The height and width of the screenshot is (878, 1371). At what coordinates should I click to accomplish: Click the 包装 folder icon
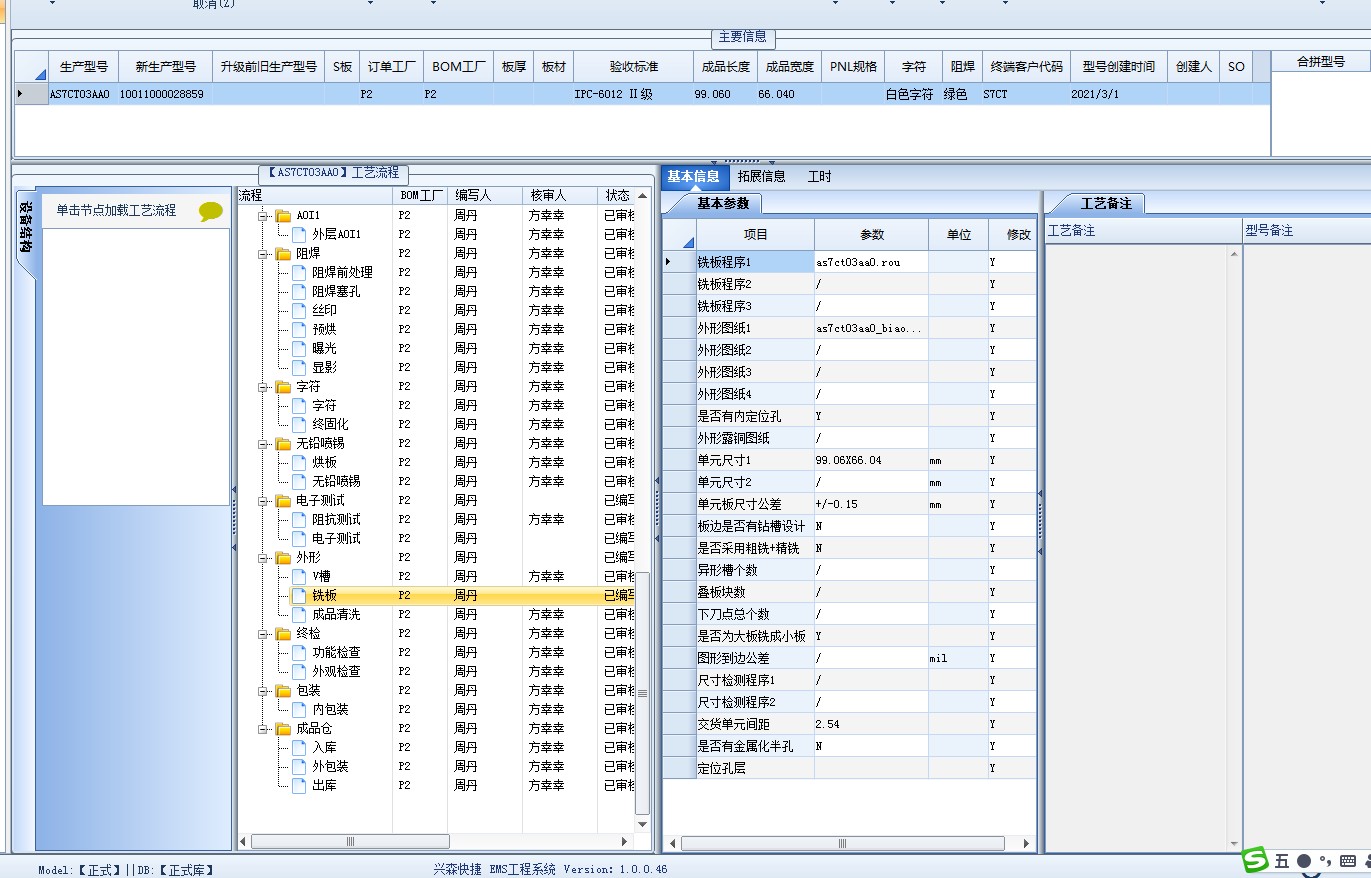(x=283, y=691)
